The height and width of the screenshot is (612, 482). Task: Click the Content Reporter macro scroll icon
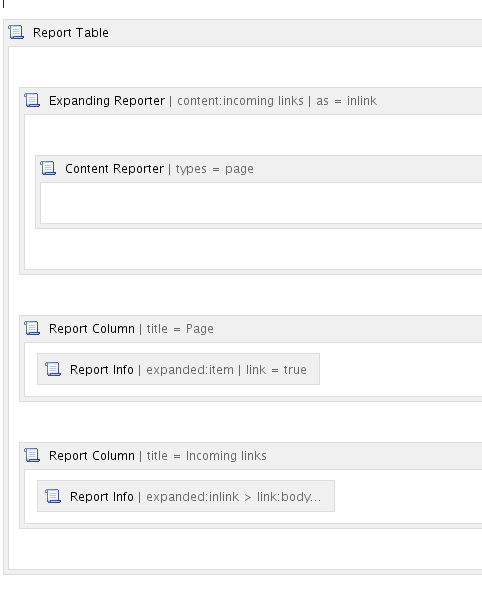pyautogui.click(x=48, y=168)
